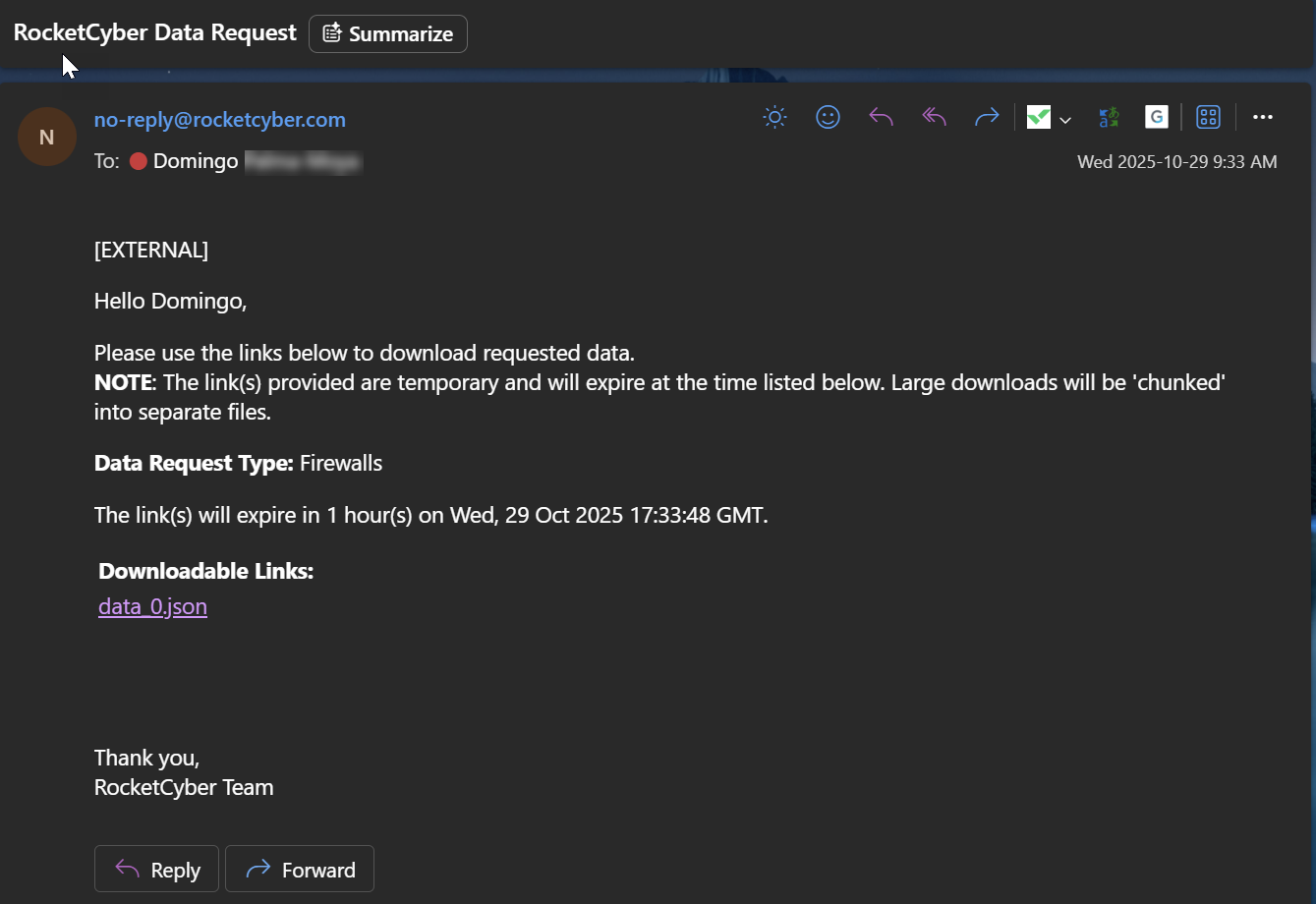The width and height of the screenshot is (1316, 904).
Task: Open the emoji reaction picker
Action: 828,118
